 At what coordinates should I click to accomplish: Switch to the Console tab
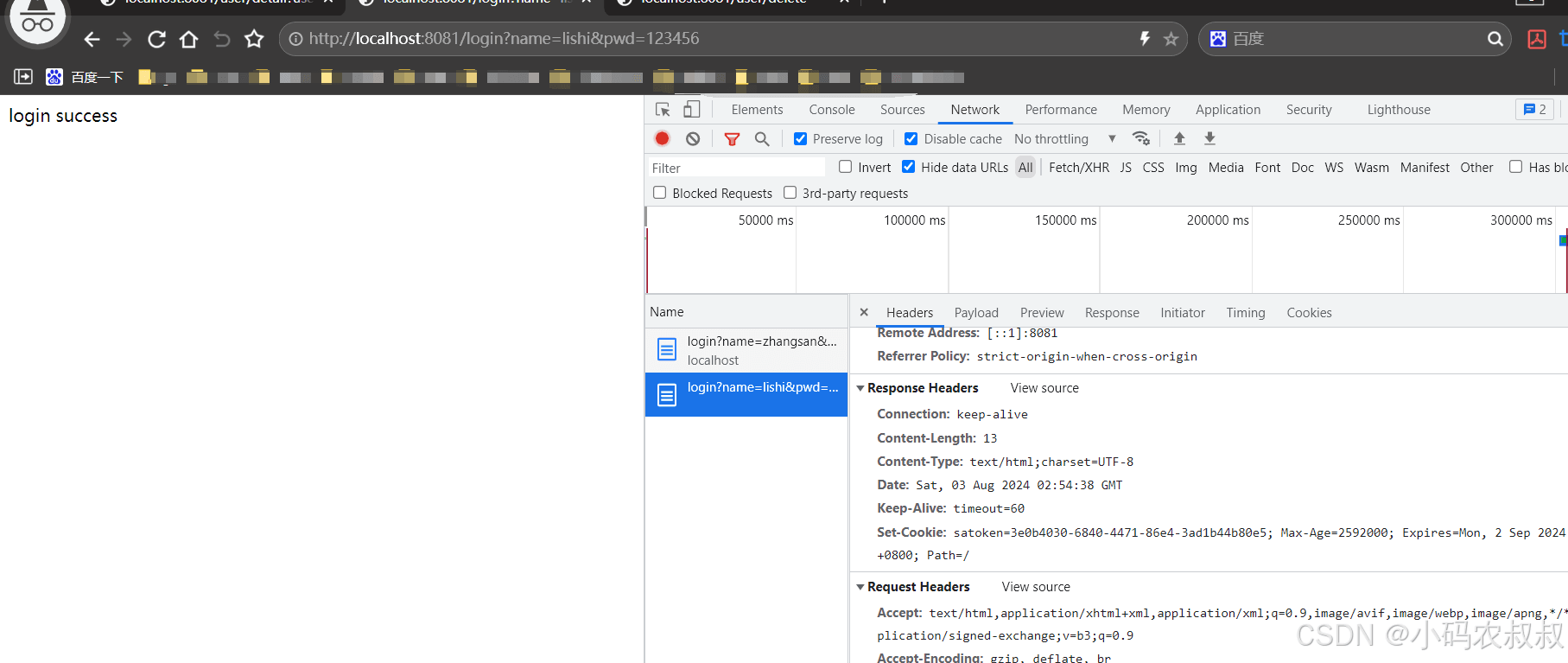click(x=832, y=110)
